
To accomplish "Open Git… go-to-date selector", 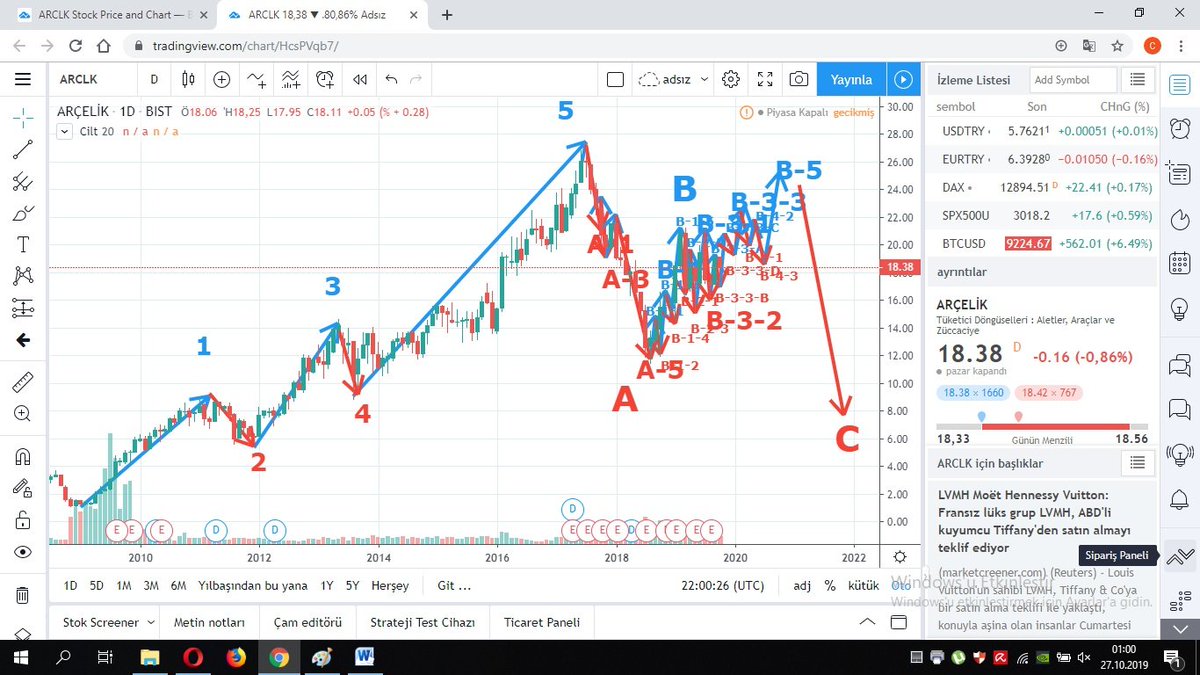I will click(x=453, y=586).
